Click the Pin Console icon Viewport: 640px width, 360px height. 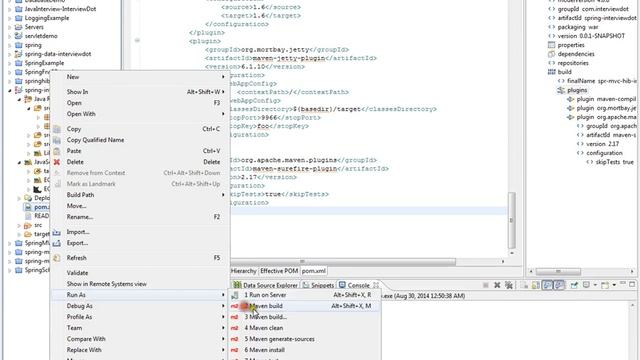(574, 285)
